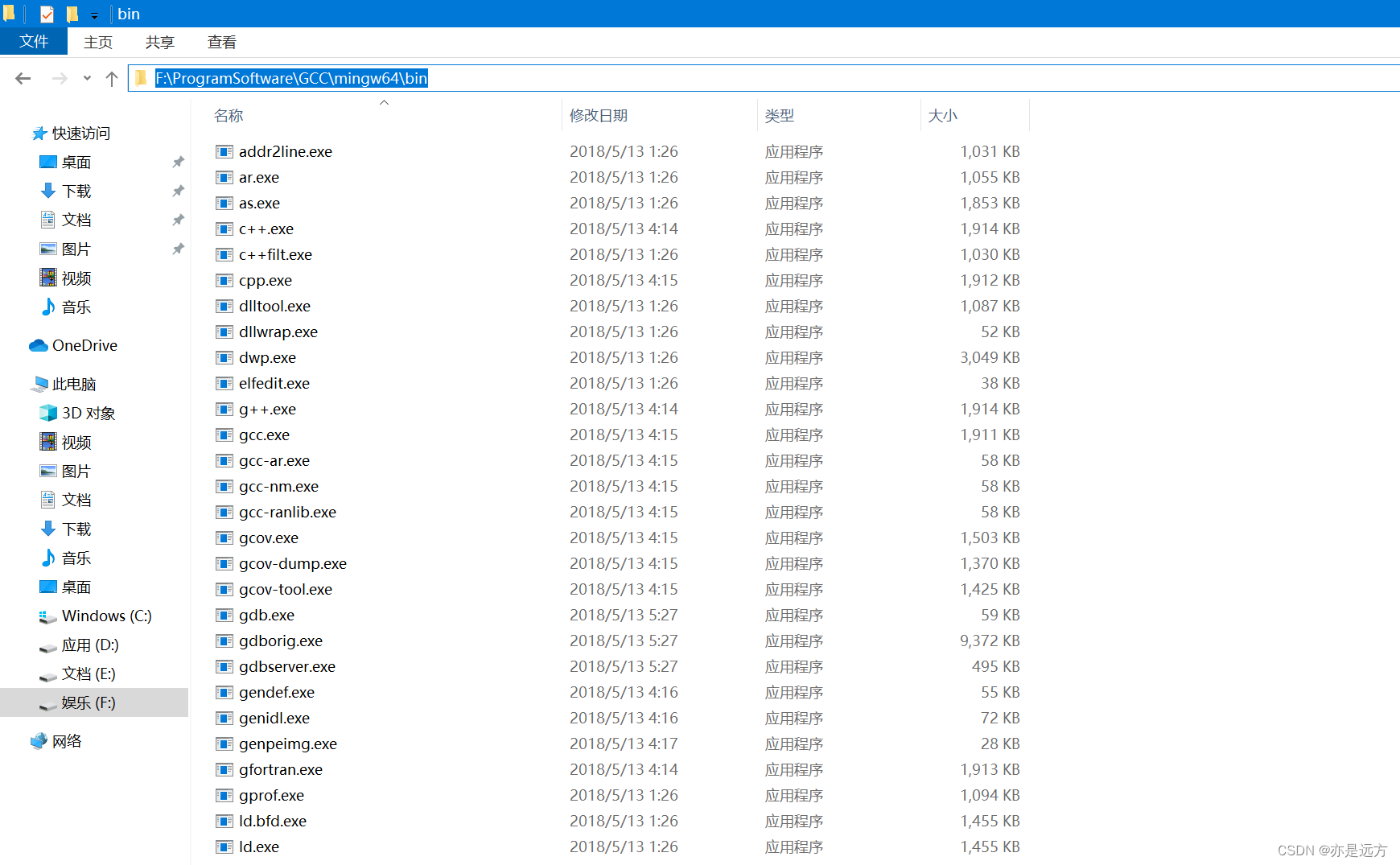
Task: Sort by the 修改日期 column header
Action: (x=599, y=115)
